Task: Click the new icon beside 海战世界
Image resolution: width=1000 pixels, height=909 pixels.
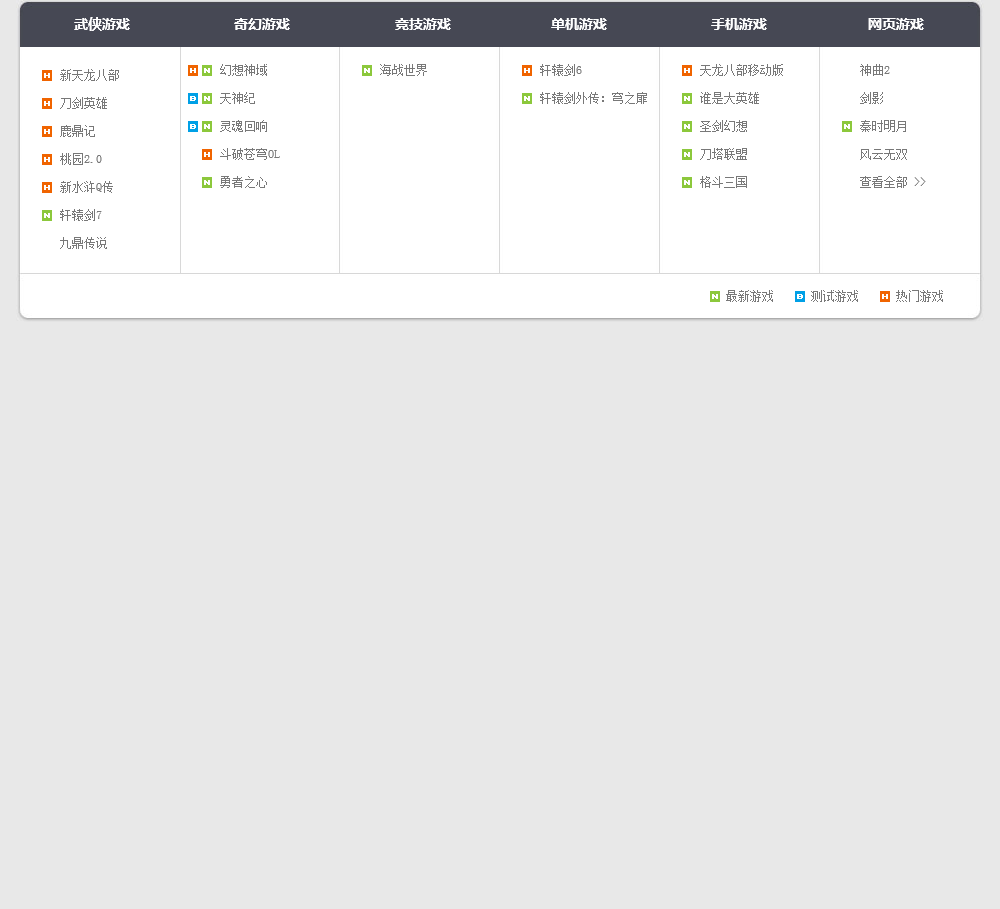Action: click(x=367, y=70)
